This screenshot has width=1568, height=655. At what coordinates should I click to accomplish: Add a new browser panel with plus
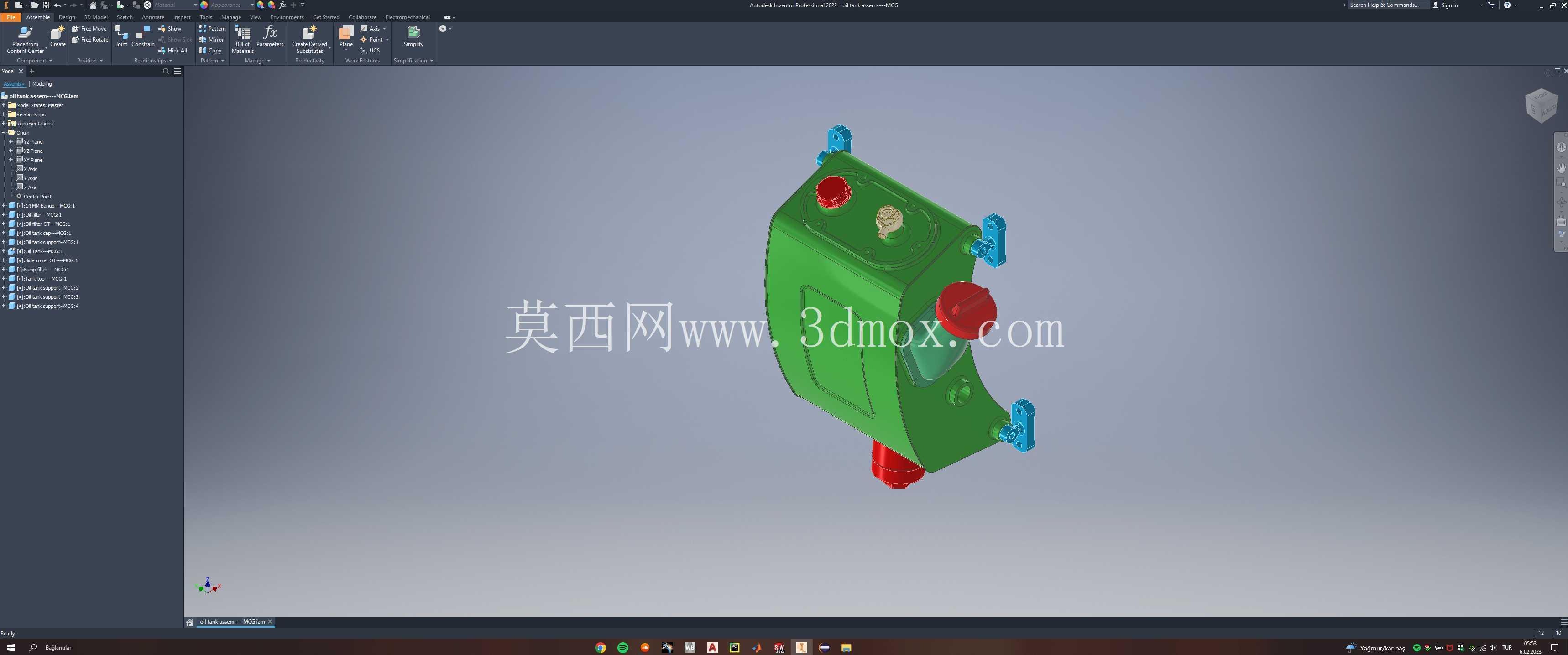[32, 71]
